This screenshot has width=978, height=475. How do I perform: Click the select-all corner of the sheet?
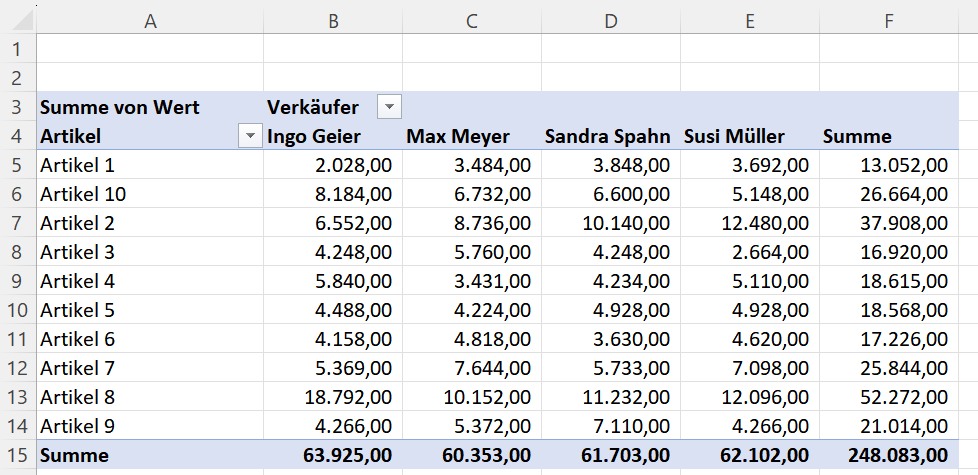coord(18,20)
